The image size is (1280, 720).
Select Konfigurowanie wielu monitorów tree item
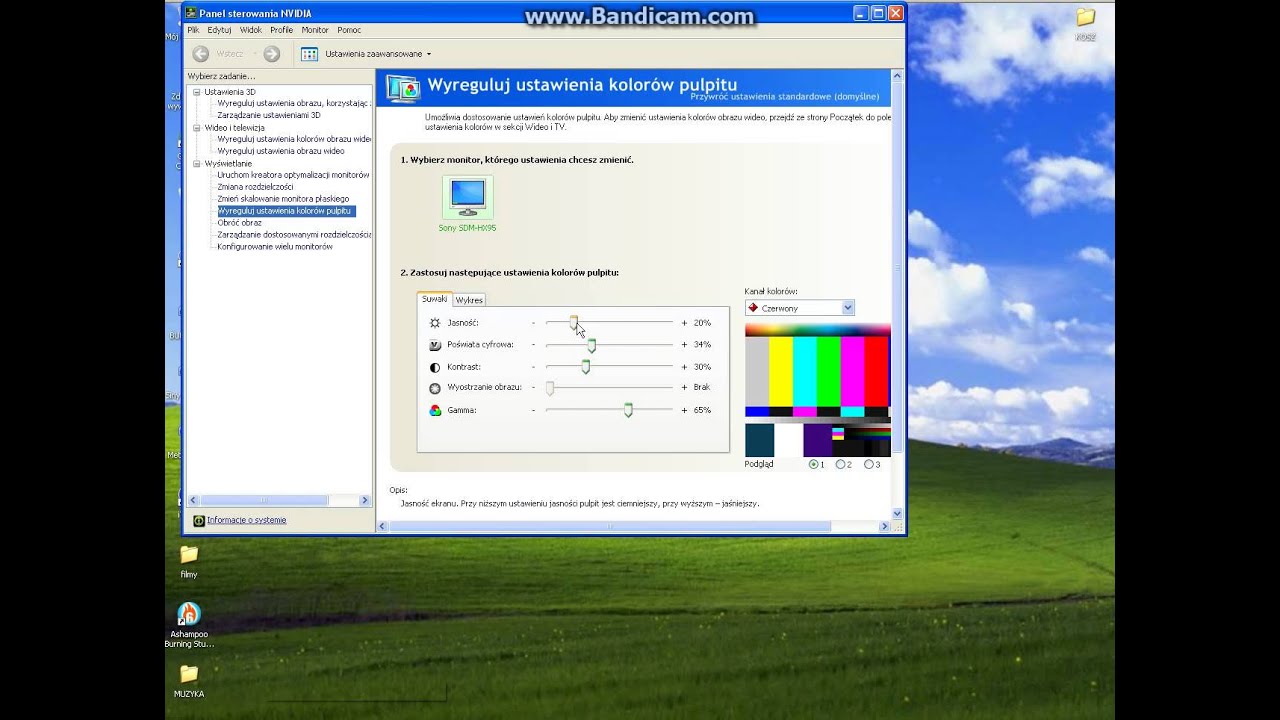pyautogui.click(x=275, y=246)
